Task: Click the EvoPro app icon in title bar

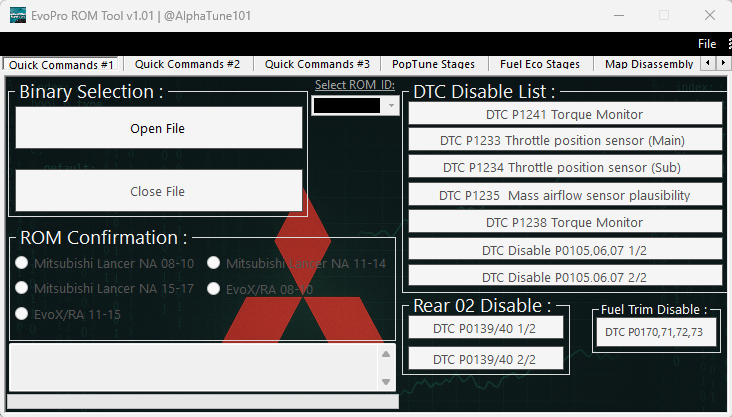Action: (x=18, y=15)
